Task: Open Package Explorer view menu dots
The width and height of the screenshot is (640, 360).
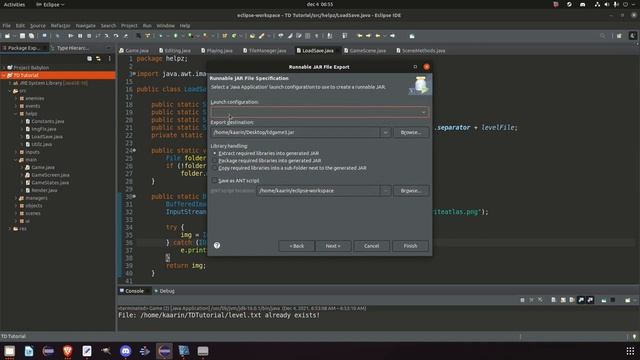Action: [109, 59]
